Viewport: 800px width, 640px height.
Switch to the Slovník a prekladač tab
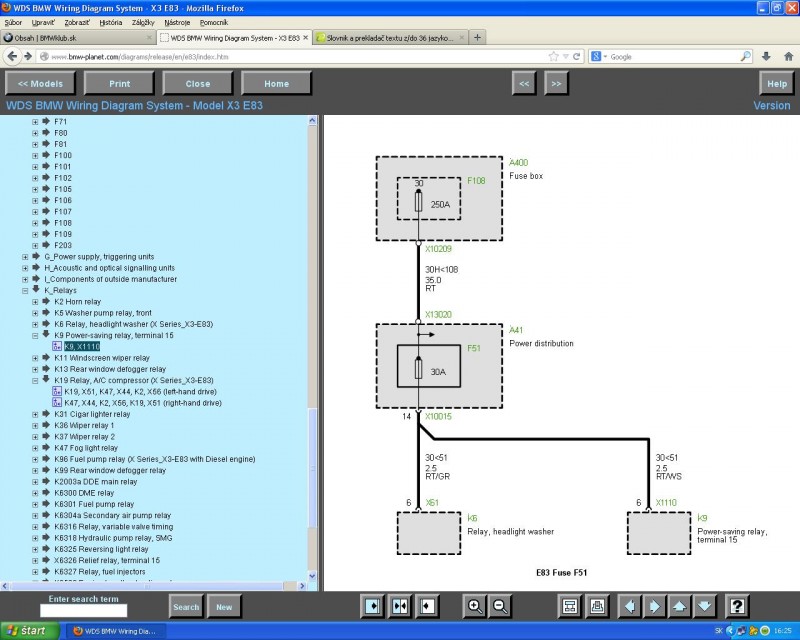[387, 37]
